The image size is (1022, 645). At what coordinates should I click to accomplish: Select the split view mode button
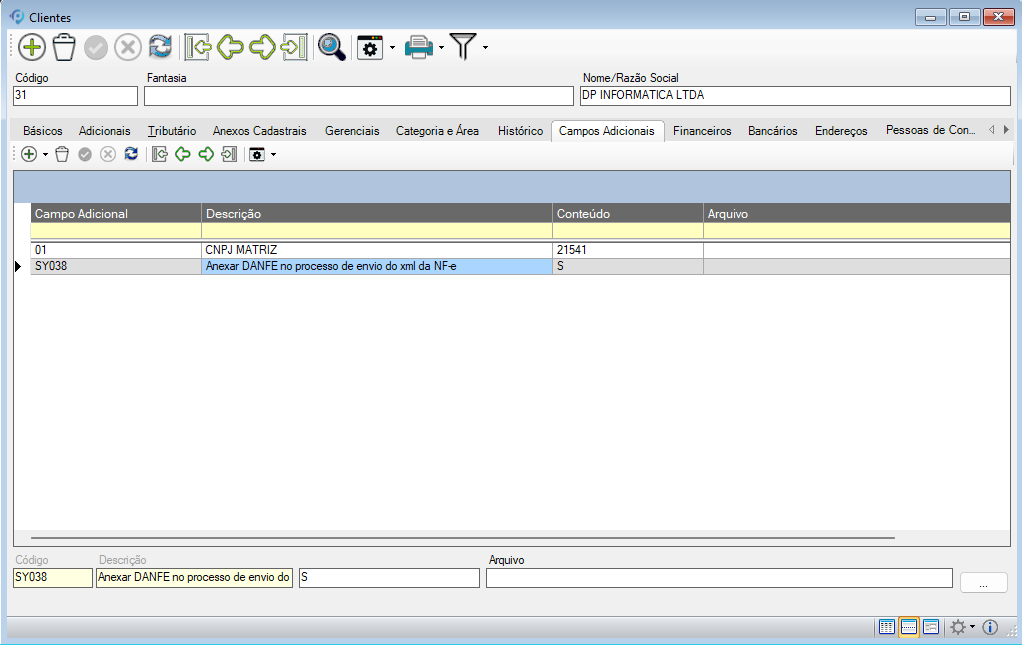(x=909, y=627)
